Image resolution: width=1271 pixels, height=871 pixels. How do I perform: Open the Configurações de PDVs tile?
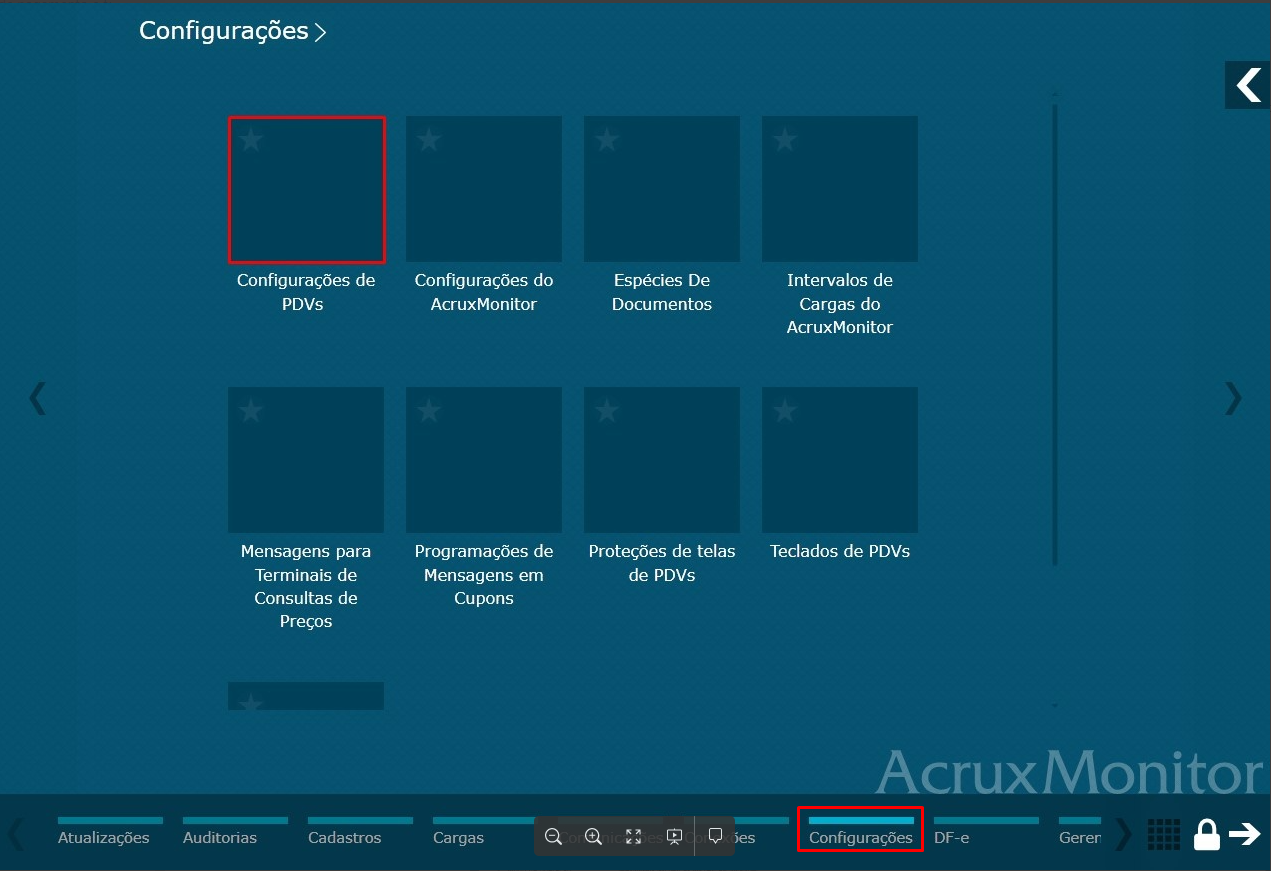click(x=306, y=189)
